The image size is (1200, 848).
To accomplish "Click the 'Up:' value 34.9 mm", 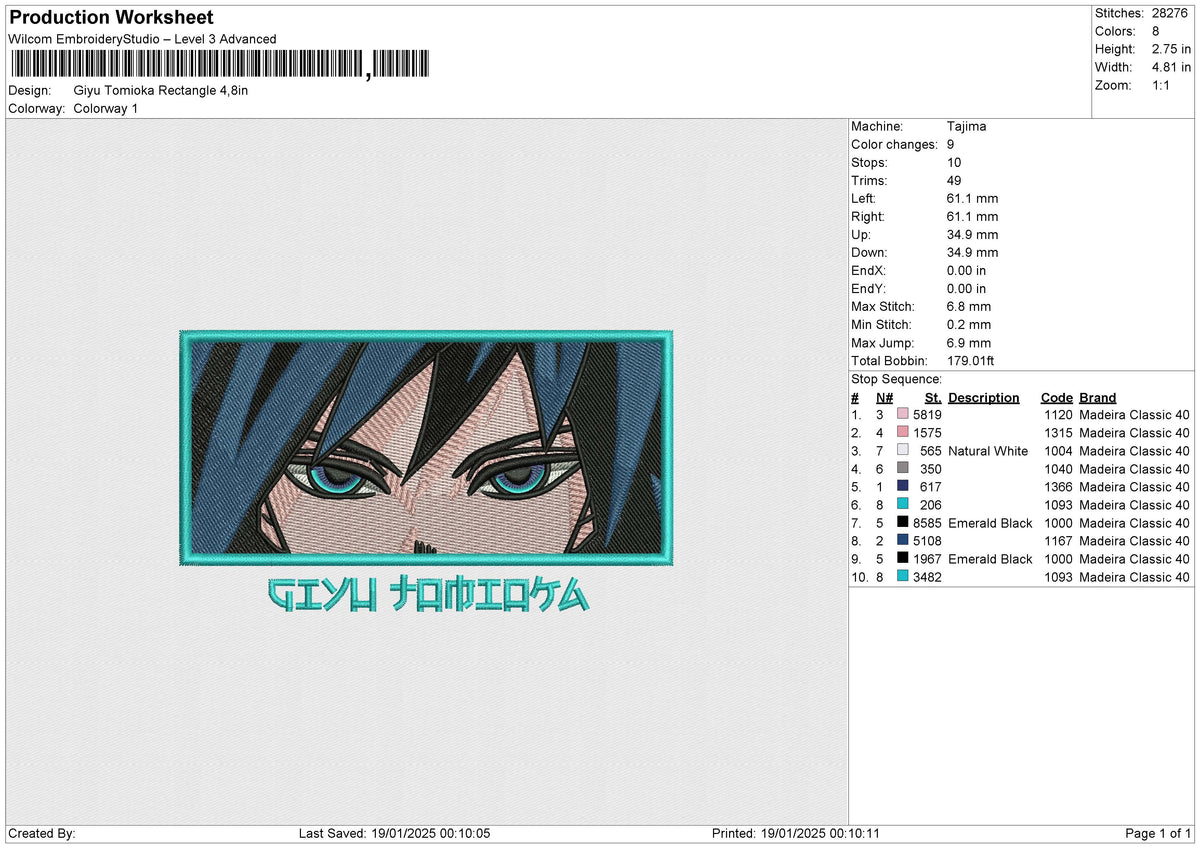I will pos(972,235).
